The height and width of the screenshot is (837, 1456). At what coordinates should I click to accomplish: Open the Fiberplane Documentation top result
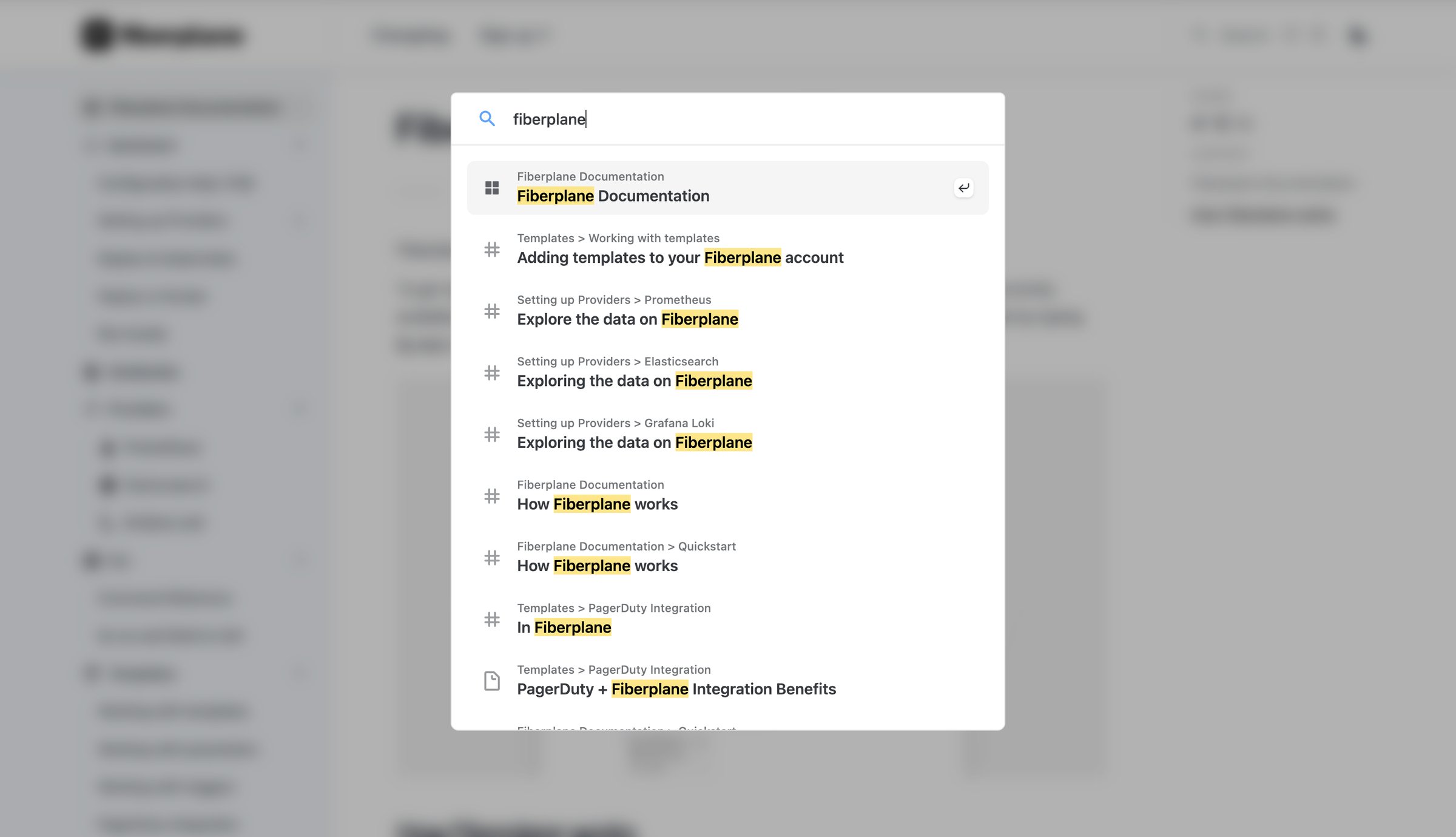[727, 188]
